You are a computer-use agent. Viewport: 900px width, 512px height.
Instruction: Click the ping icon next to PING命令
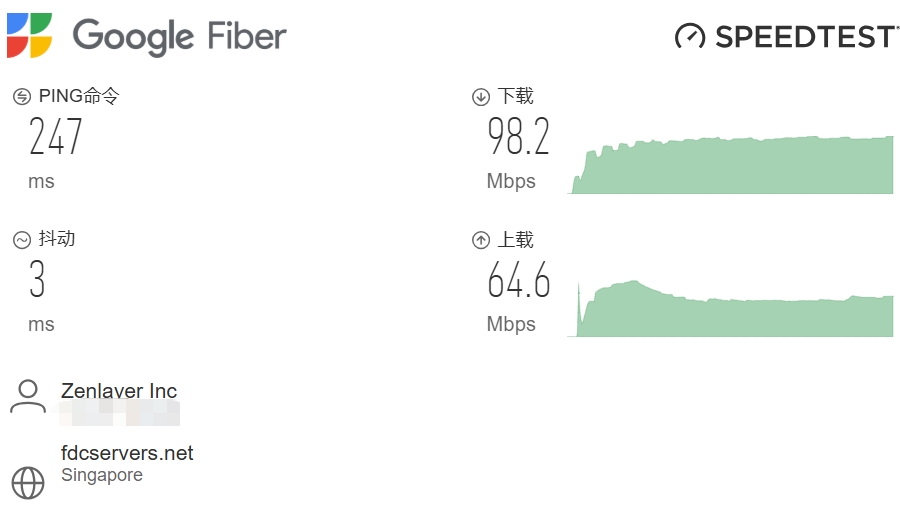point(22,97)
